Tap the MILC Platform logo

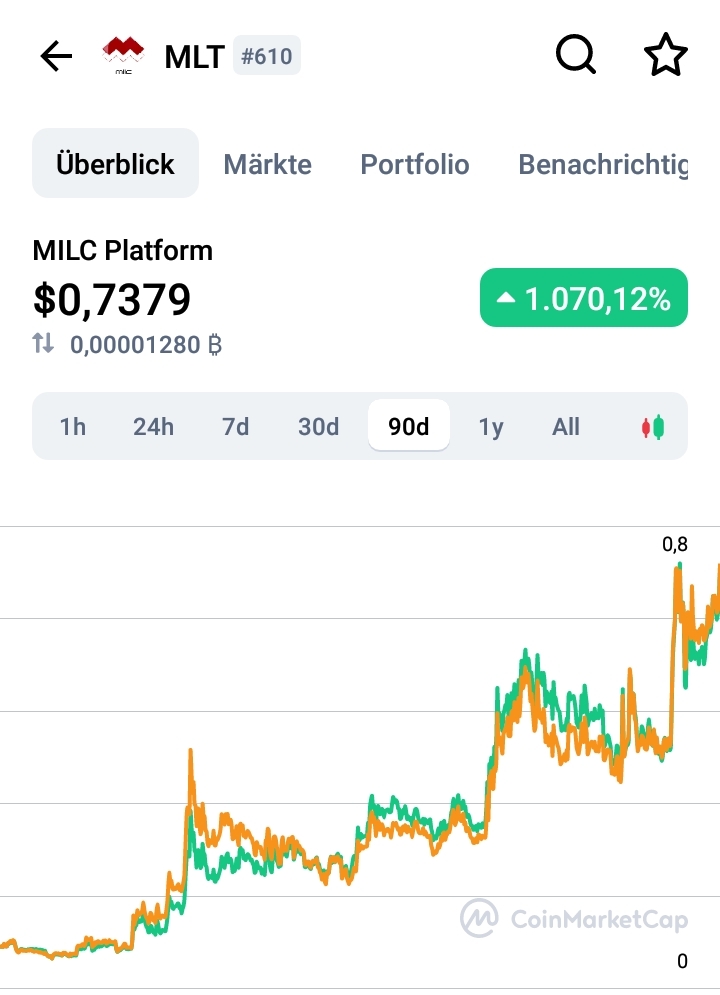[x=124, y=56]
